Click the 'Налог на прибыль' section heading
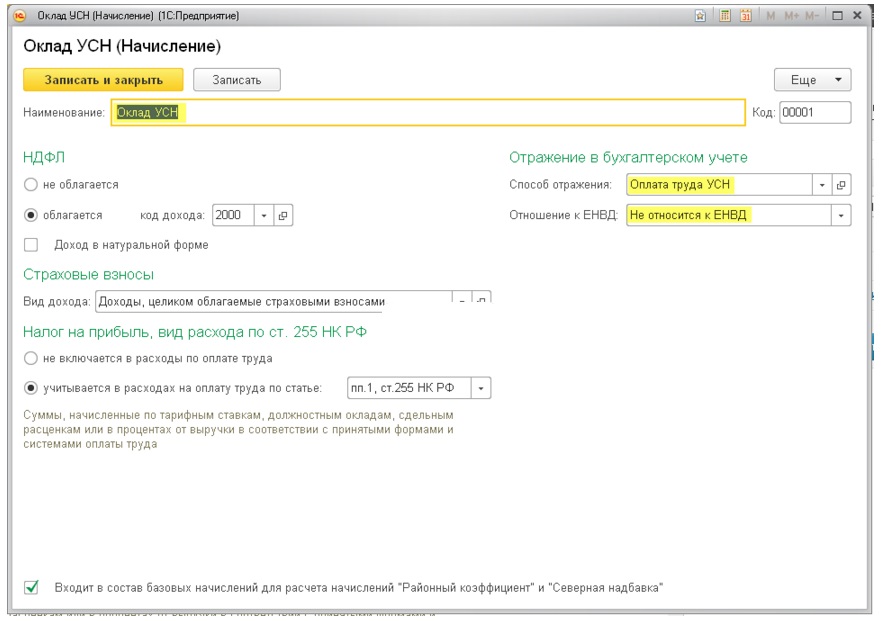Viewport: 882px width, 621px height. coord(195,332)
